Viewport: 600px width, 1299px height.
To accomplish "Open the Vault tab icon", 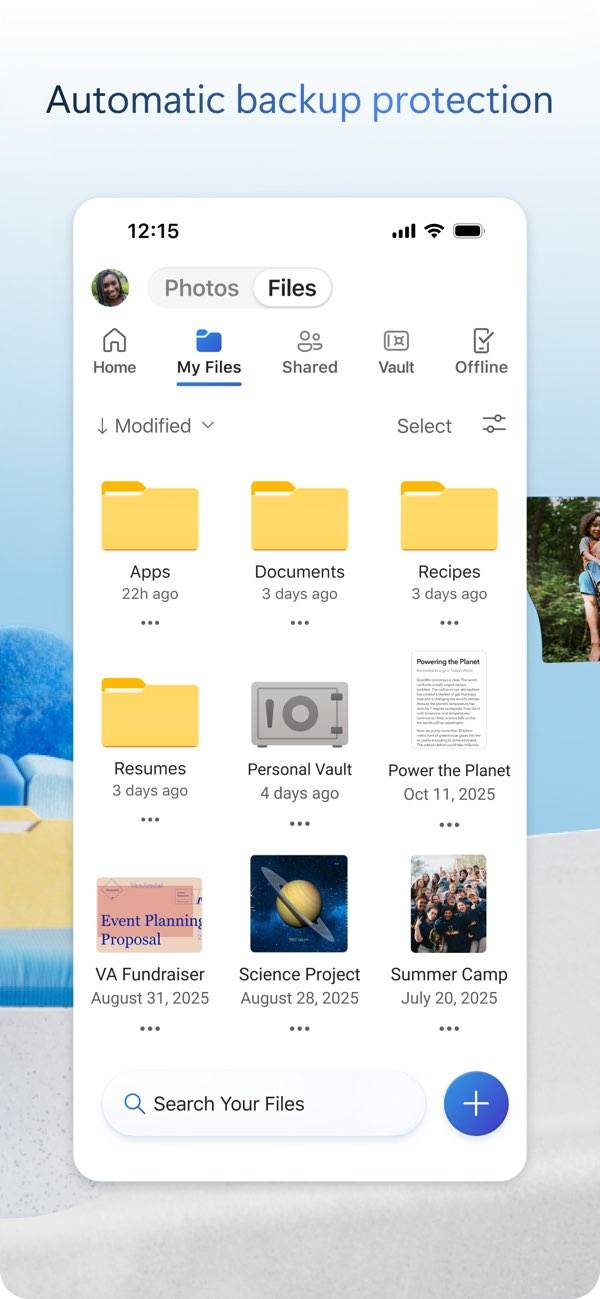I will (396, 342).
